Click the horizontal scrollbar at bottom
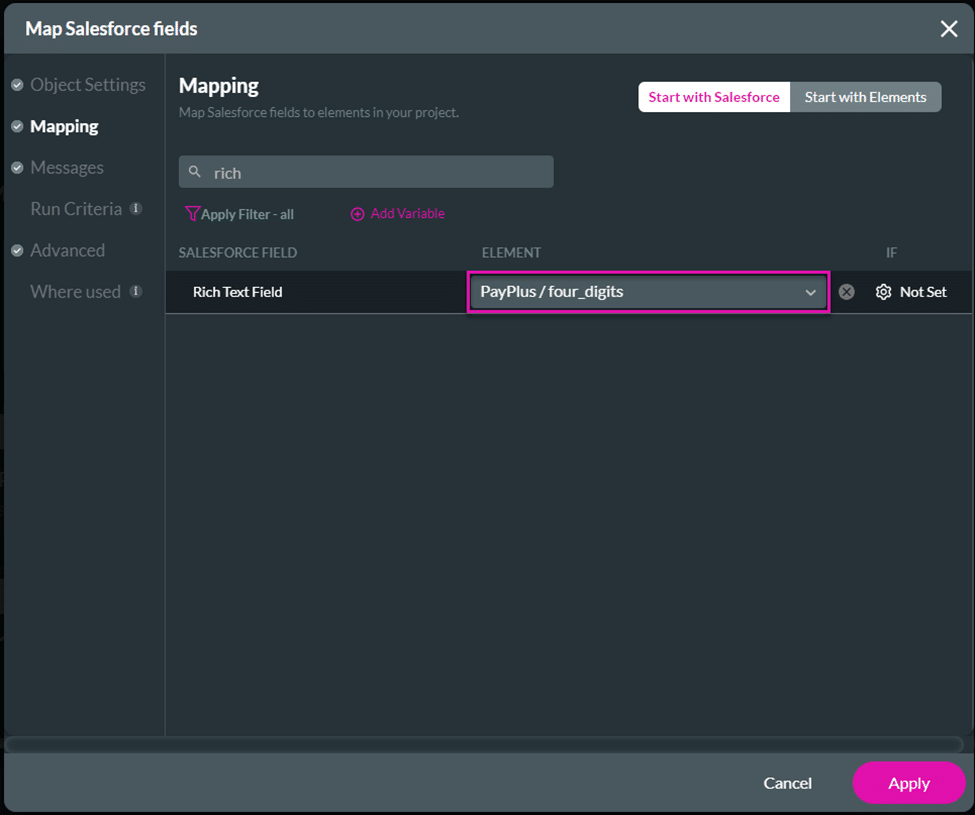The image size is (975, 815). click(x=484, y=744)
